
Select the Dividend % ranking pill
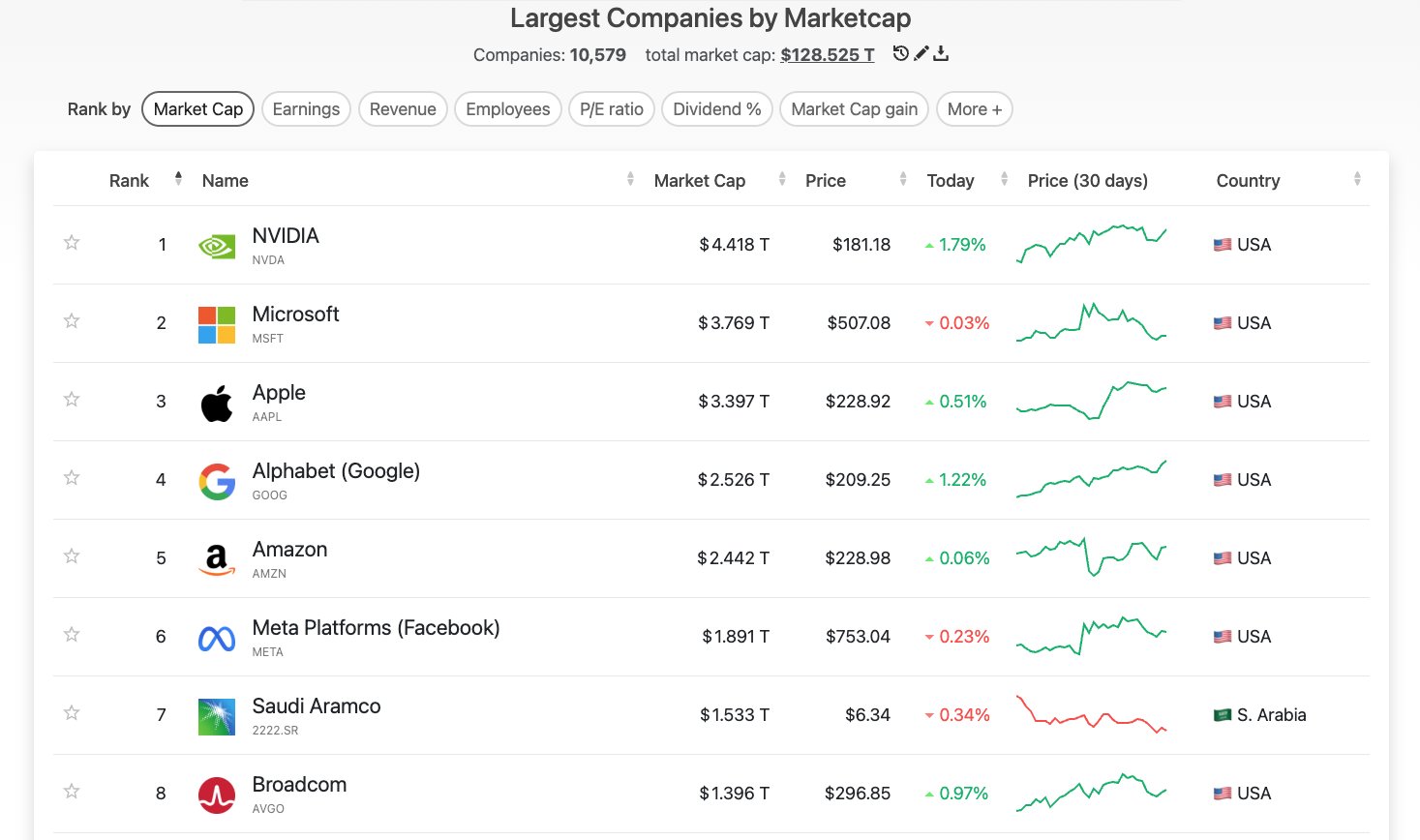717,109
